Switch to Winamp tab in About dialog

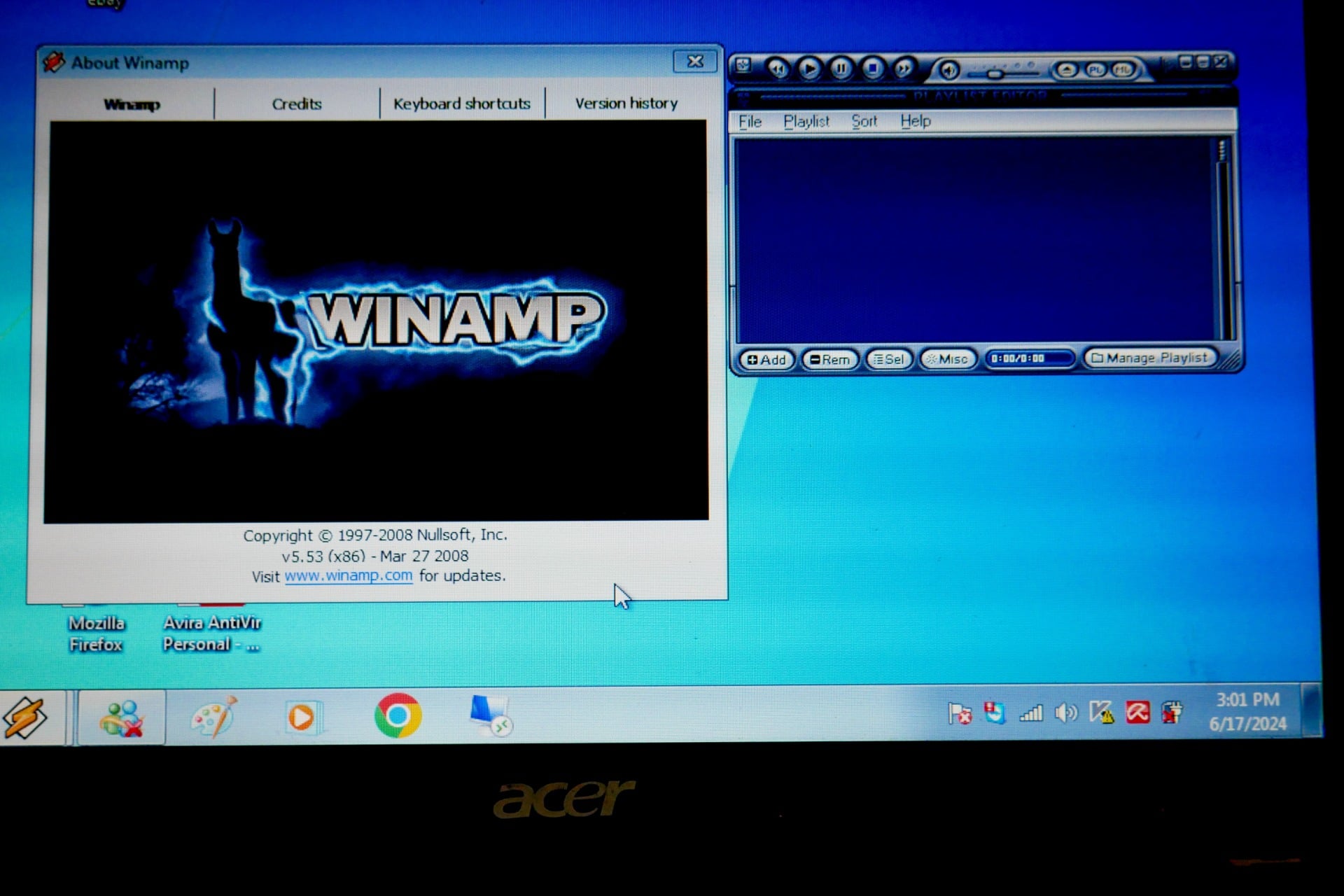[132, 104]
